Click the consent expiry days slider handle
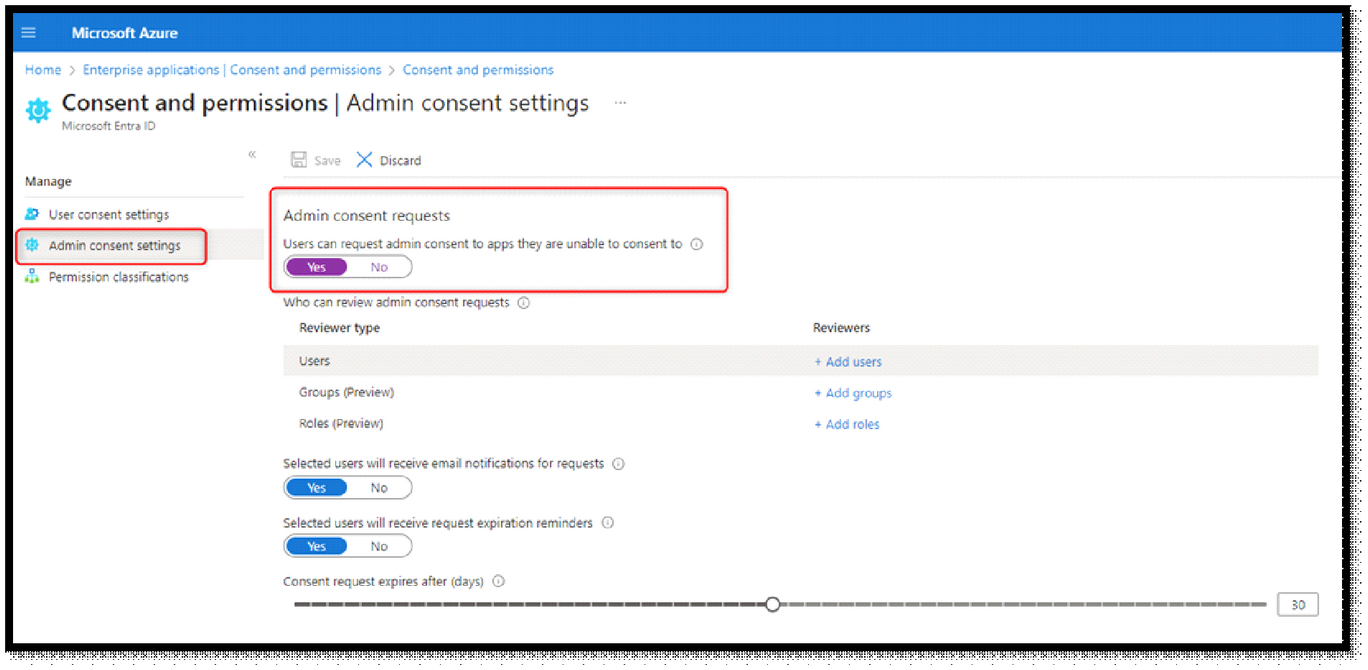The width and height of the screenshot is (1368, 670). click(772, 604)
